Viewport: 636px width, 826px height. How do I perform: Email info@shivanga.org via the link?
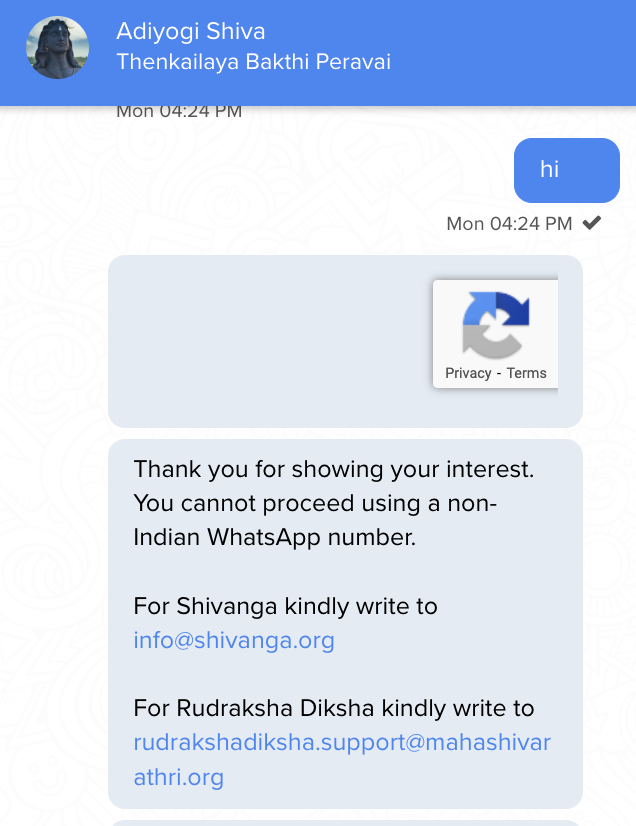(234, 641)
